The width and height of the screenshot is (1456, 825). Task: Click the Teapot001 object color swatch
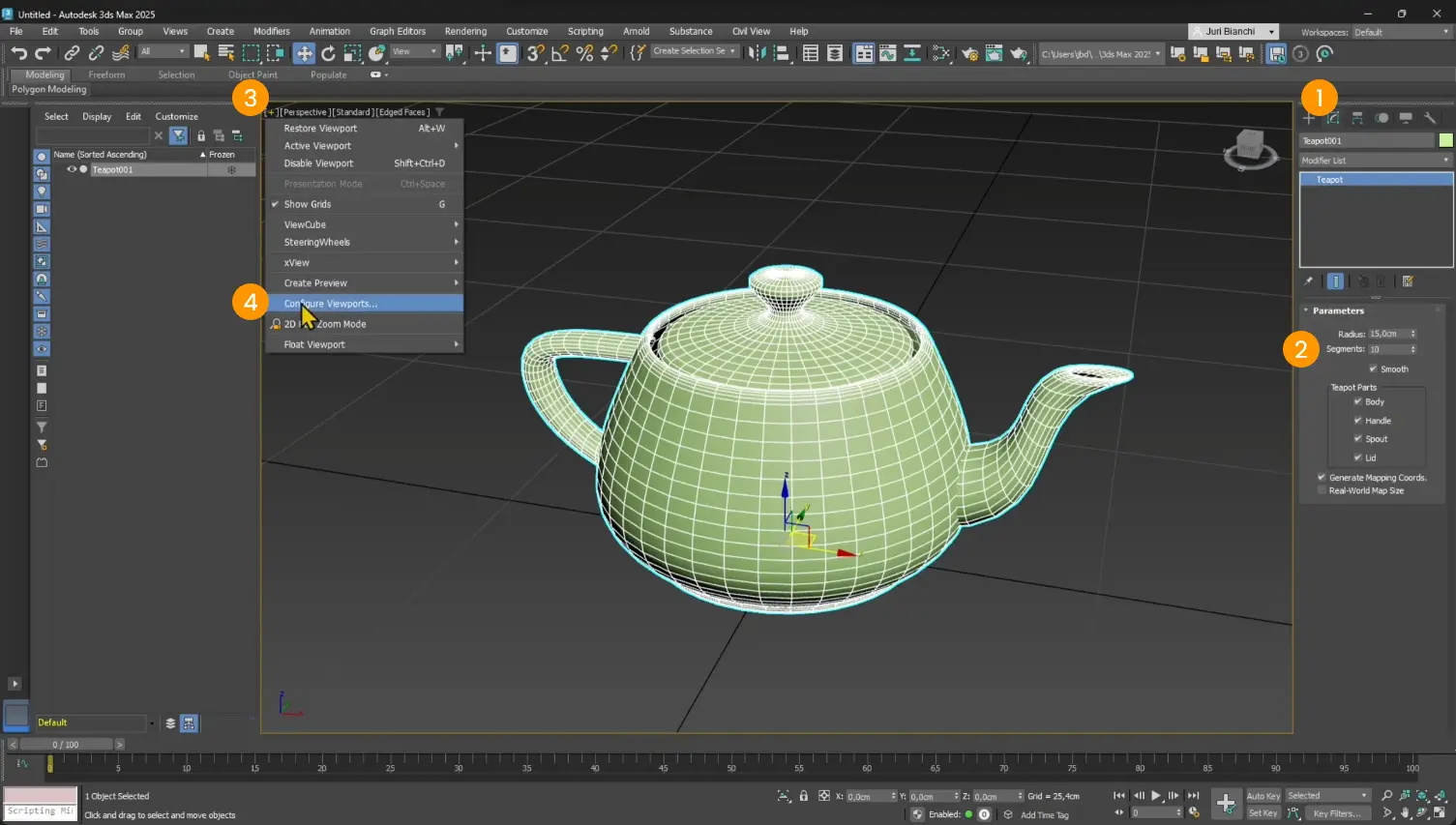click(1445, 140)
